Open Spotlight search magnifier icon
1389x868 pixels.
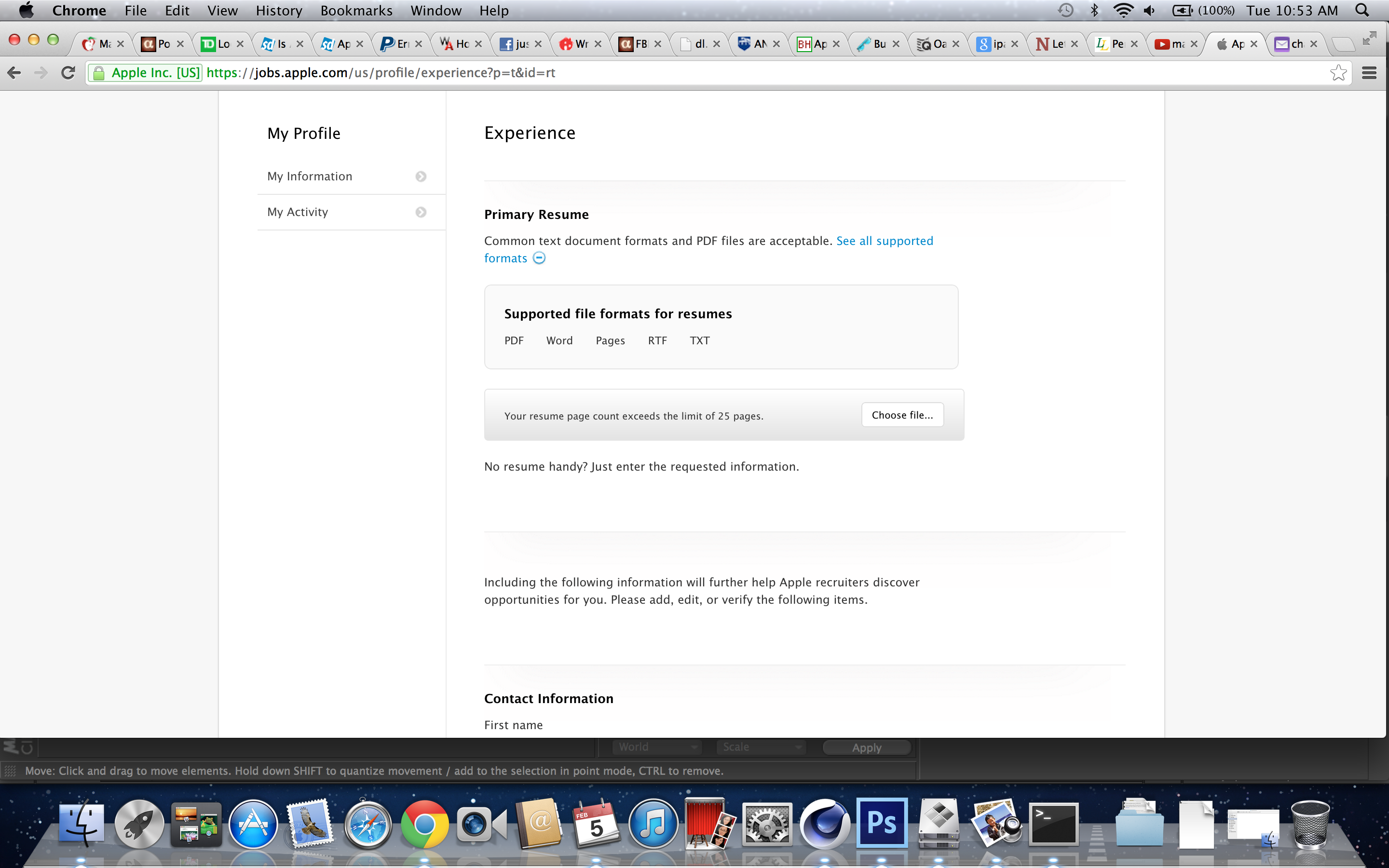tap(1362, 10)
